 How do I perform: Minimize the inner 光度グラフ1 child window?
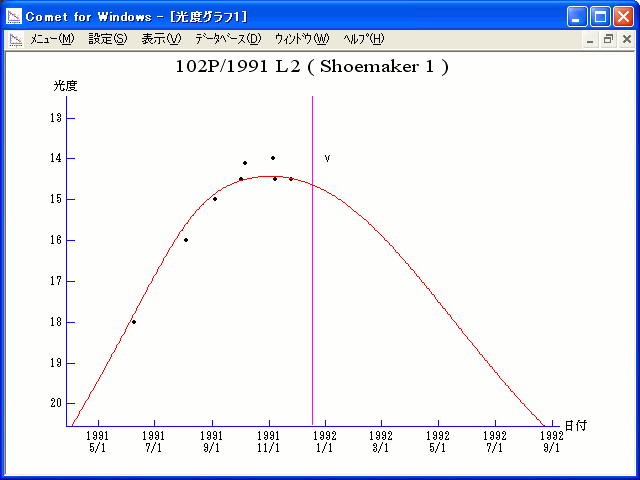point(591,39)
